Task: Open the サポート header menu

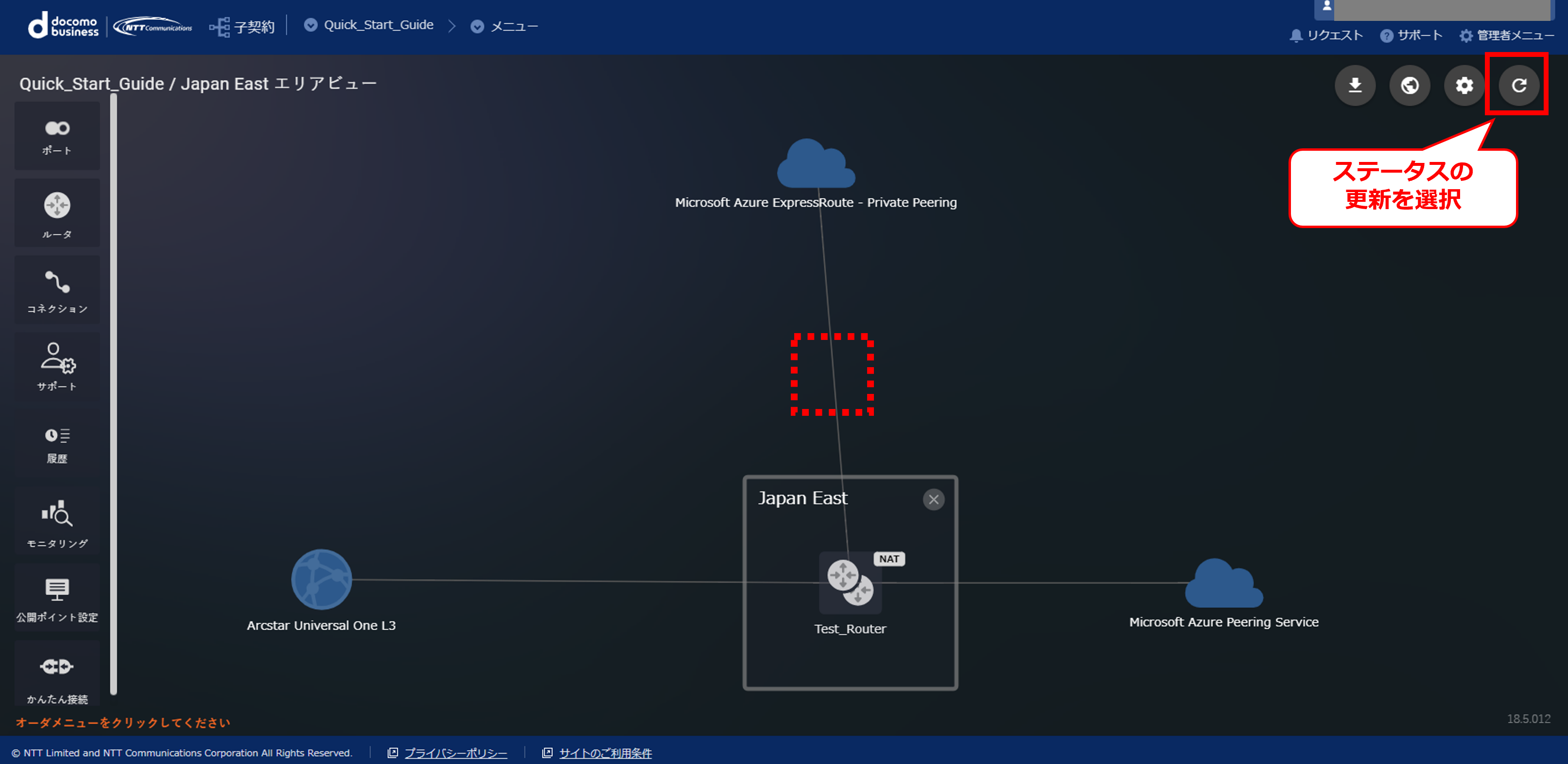Action: coord(1411,36)
